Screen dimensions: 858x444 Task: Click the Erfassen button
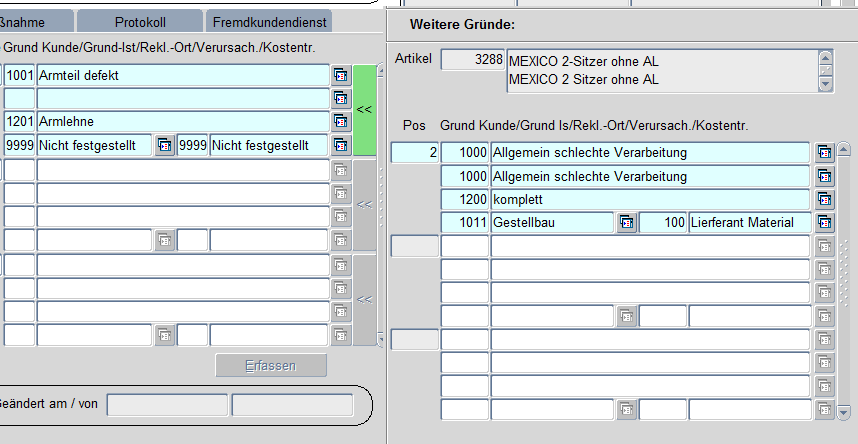click(271, 366)
